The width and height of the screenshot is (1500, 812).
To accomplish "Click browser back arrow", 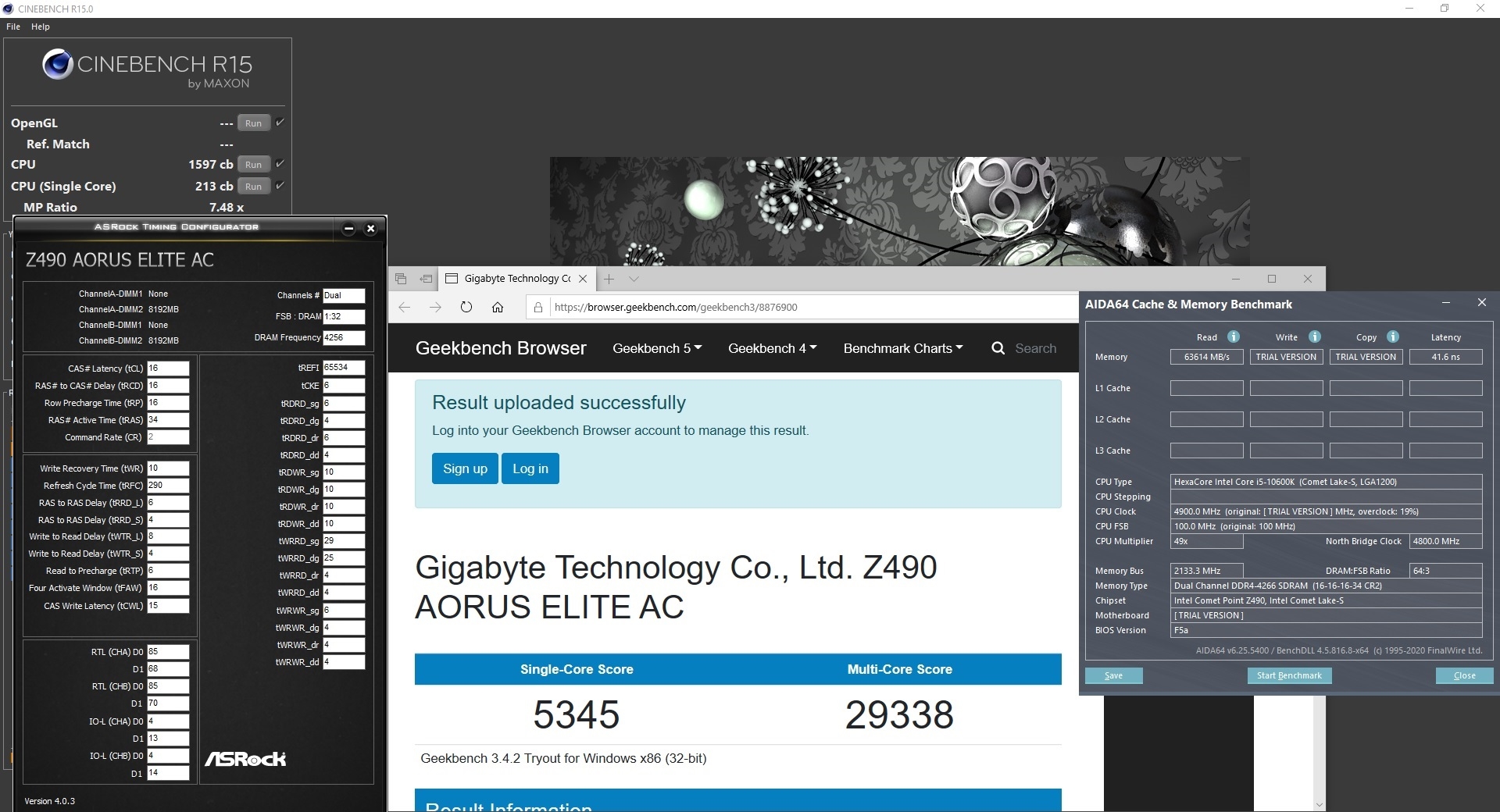I will coord(404,307).
